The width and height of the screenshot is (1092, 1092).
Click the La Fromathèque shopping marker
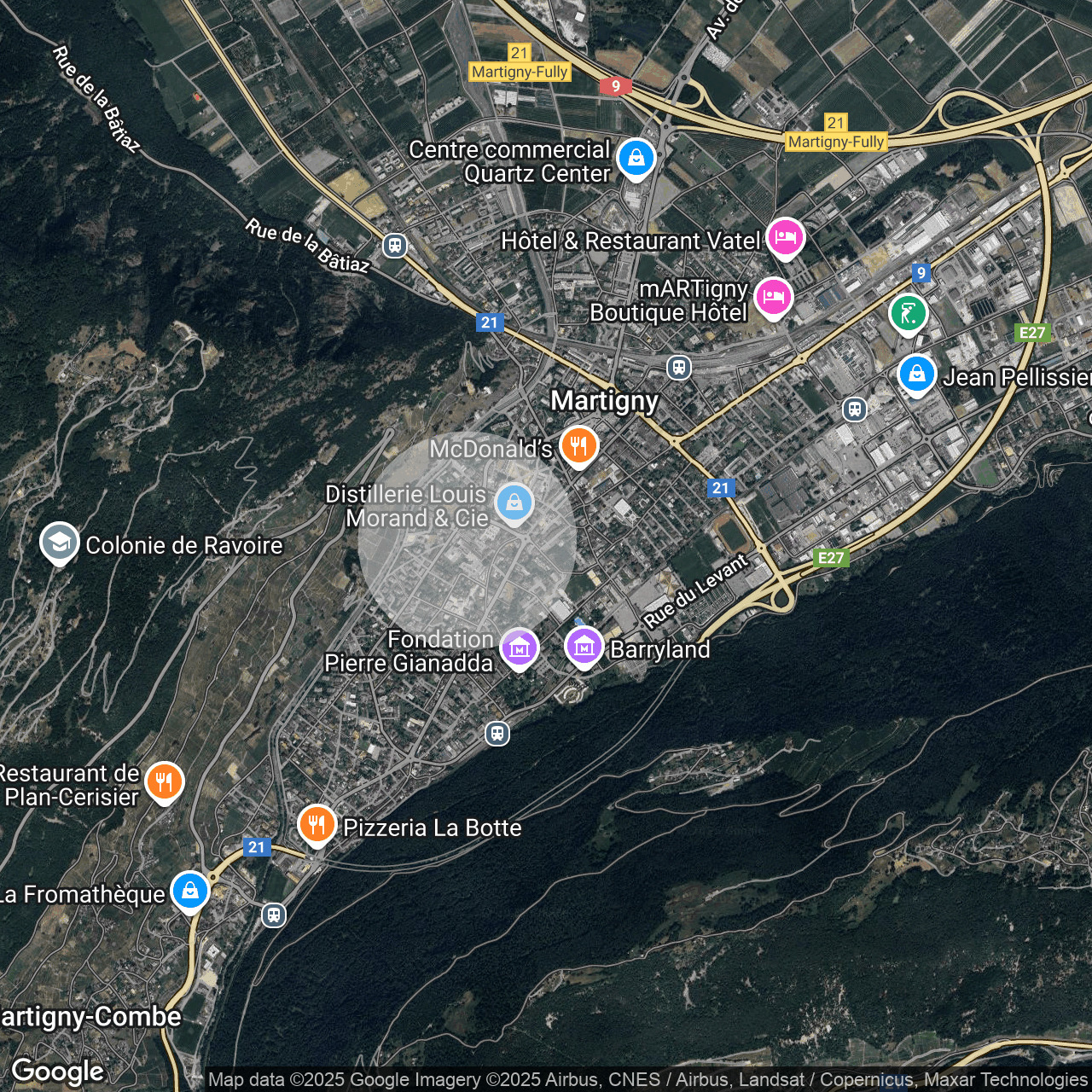[189, 890]
